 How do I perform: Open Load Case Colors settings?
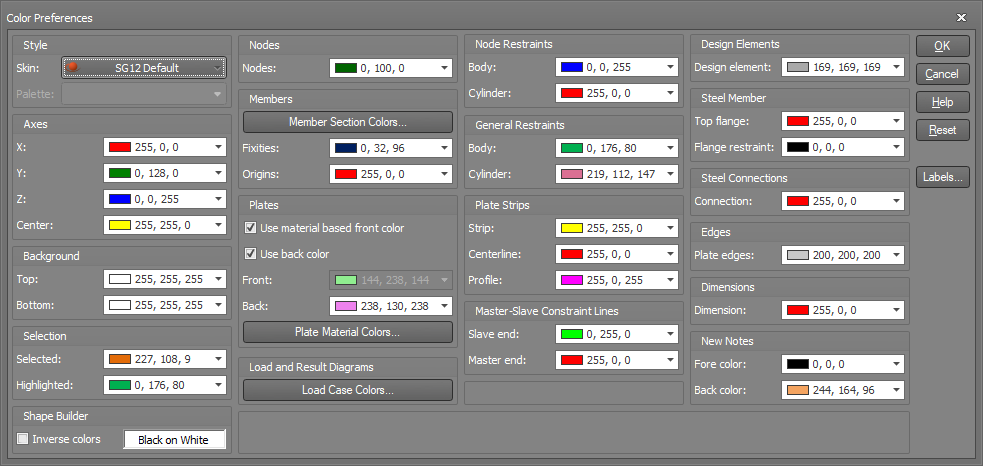tap(348, 390)
